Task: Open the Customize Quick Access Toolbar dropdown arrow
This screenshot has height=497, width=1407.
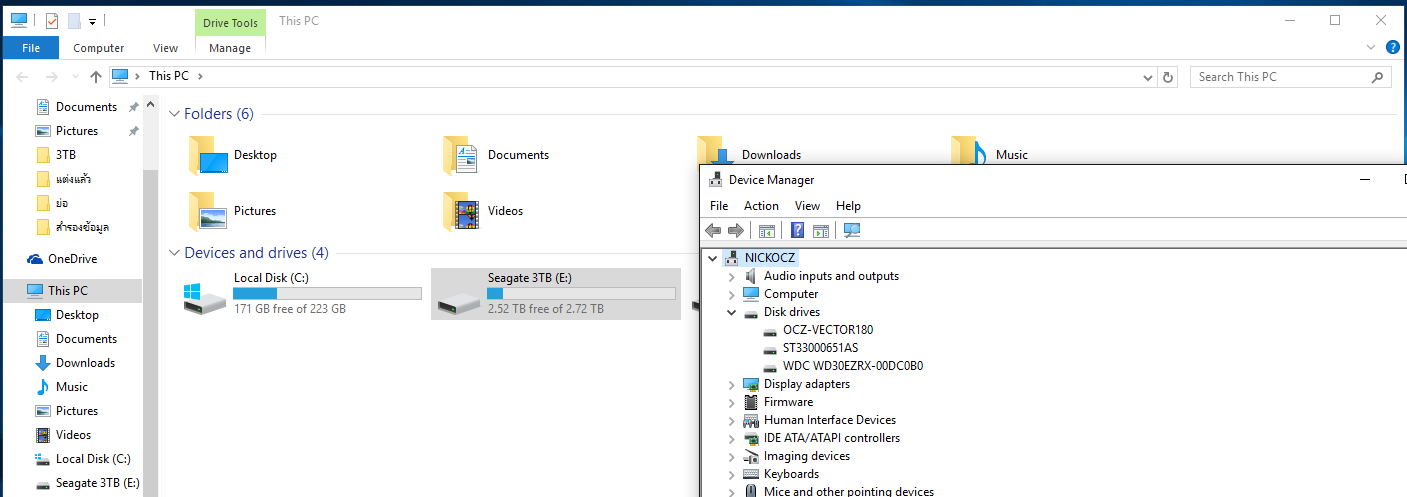Action: pos(93,21)
